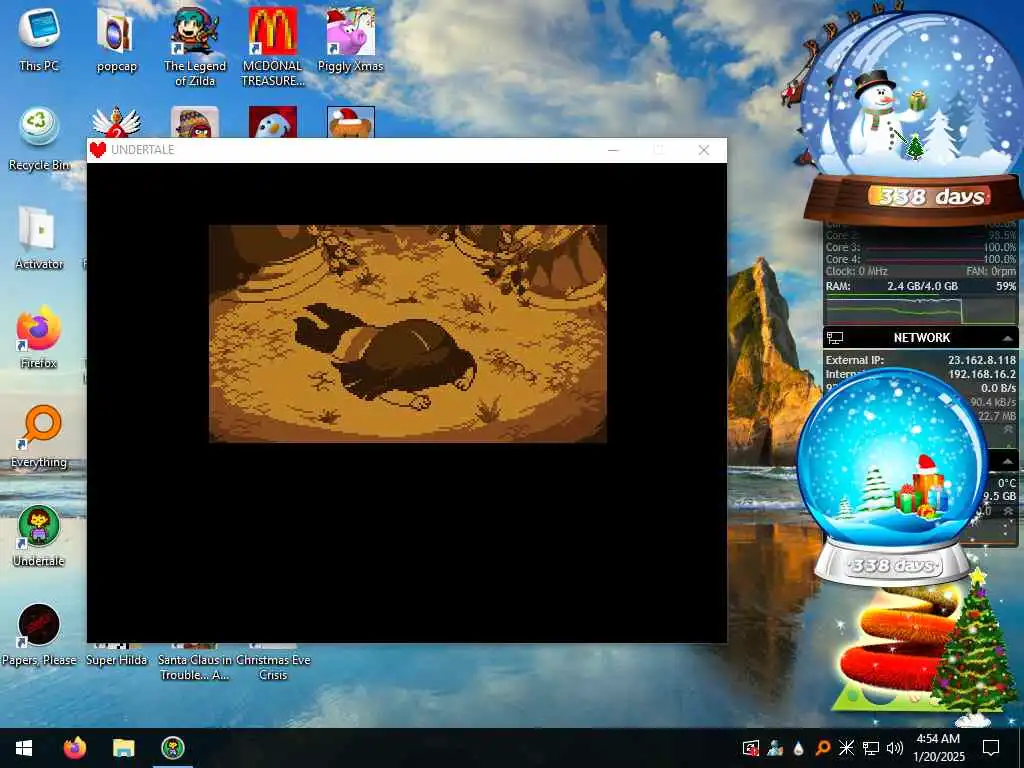Select the Super Hilda desktop label
The image size is (1024, 768).
[x=116, y=660]
